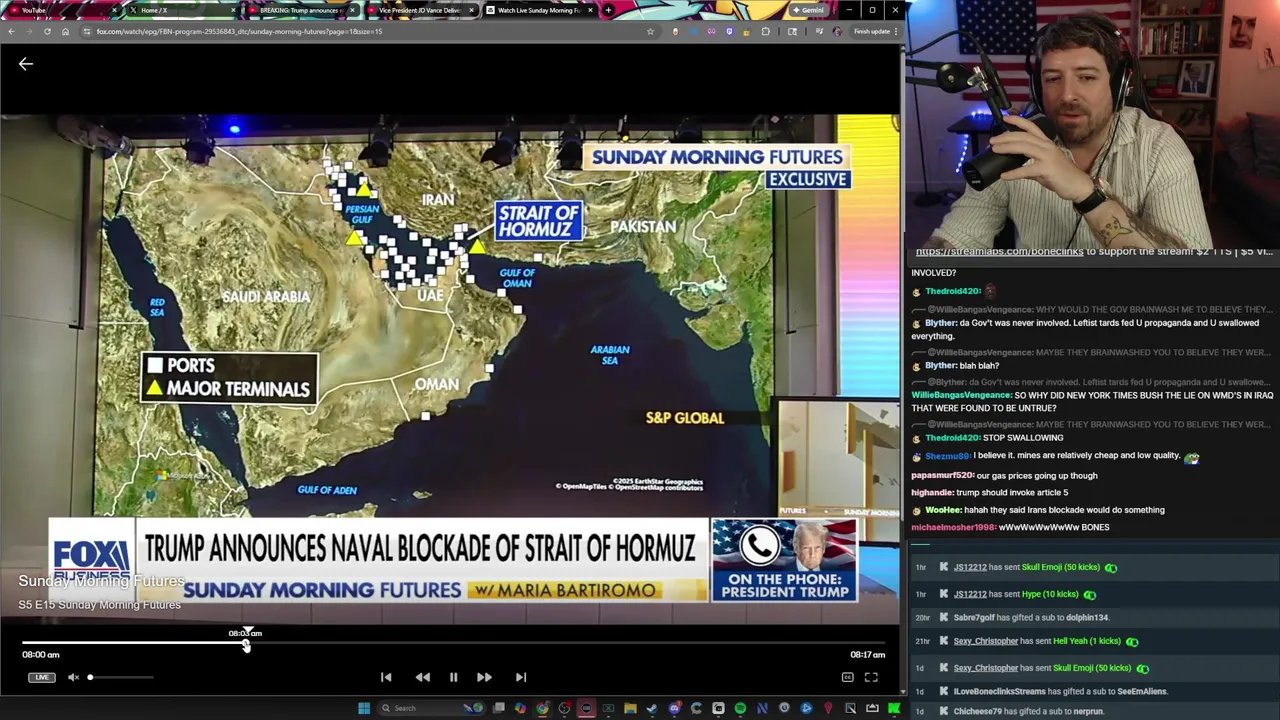
Task: Adjust the video volume slider
Action: 120,677
